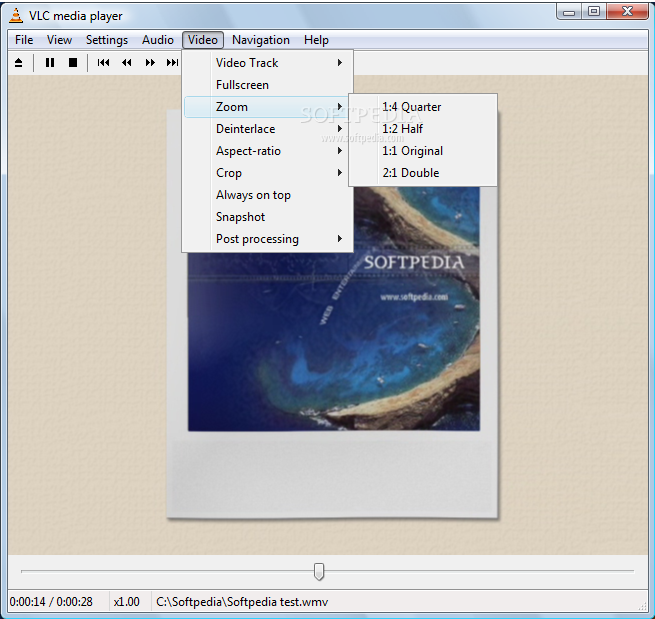Choose Fullscreen from Video menu
This screenshot has width=655, height=619.
pyautogui.click(x=267, y=85)
